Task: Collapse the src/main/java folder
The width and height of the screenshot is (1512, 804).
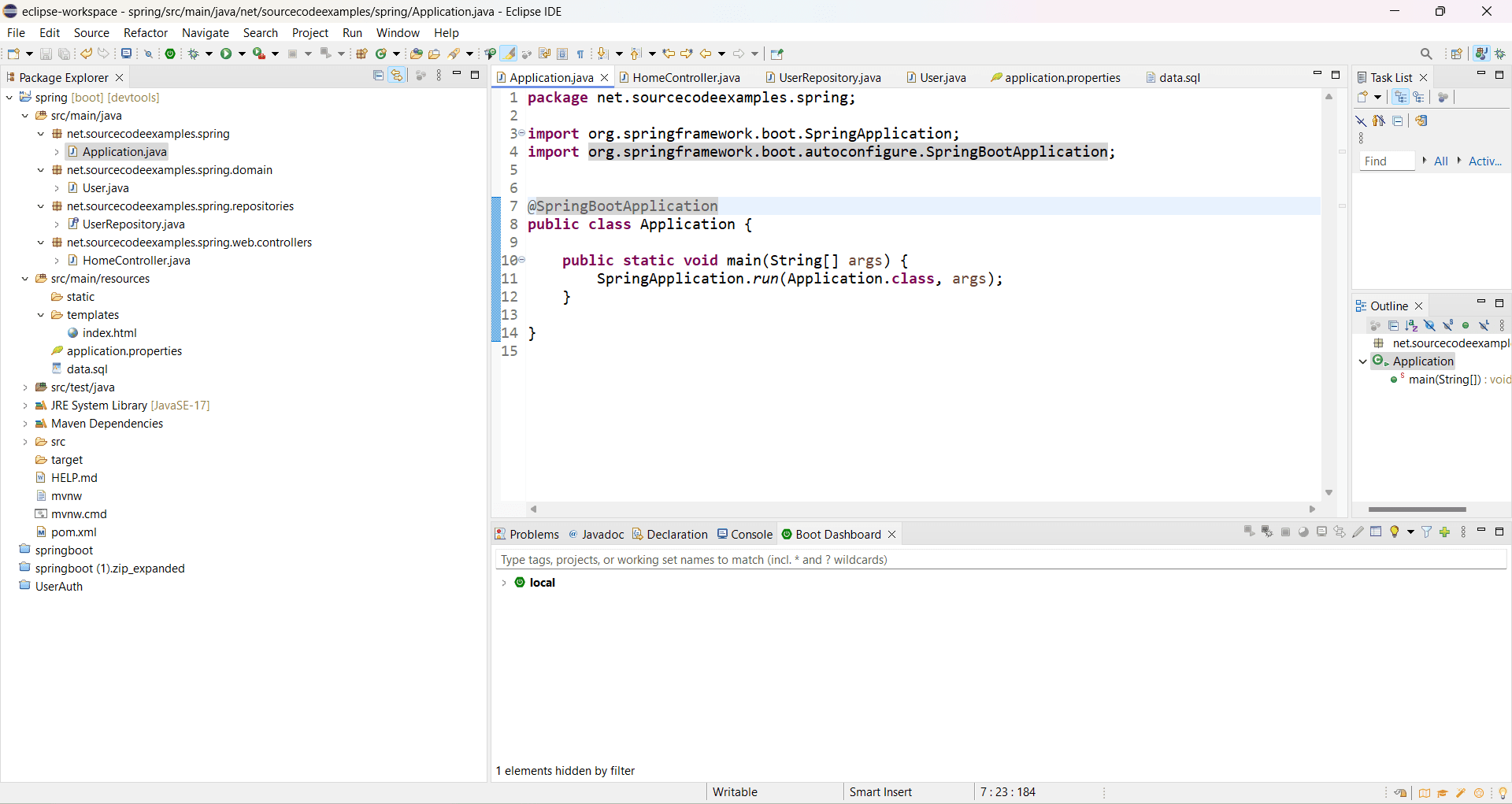Action: [x=24, y=116]
